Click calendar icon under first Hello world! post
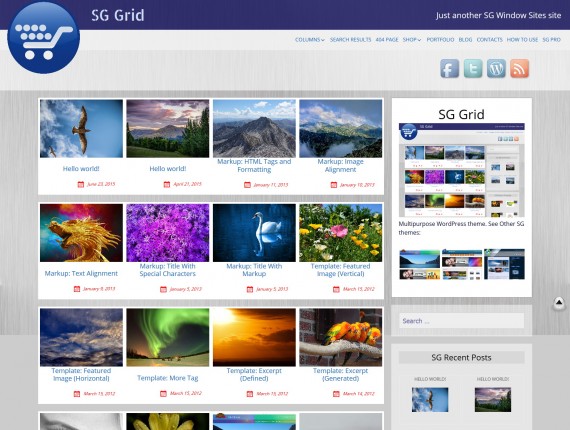The height and width of the screenshot is (430, 570). [81, 184]
